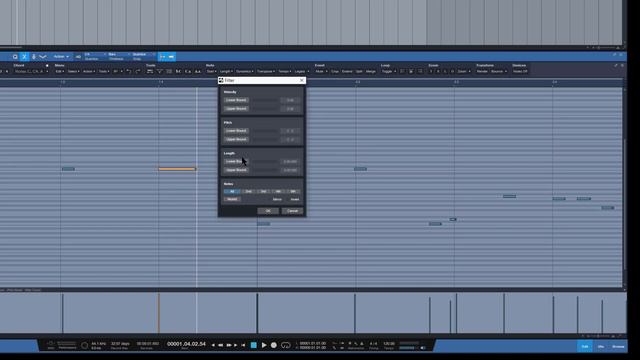Click the Record button in transport

[x=274, y=345]
